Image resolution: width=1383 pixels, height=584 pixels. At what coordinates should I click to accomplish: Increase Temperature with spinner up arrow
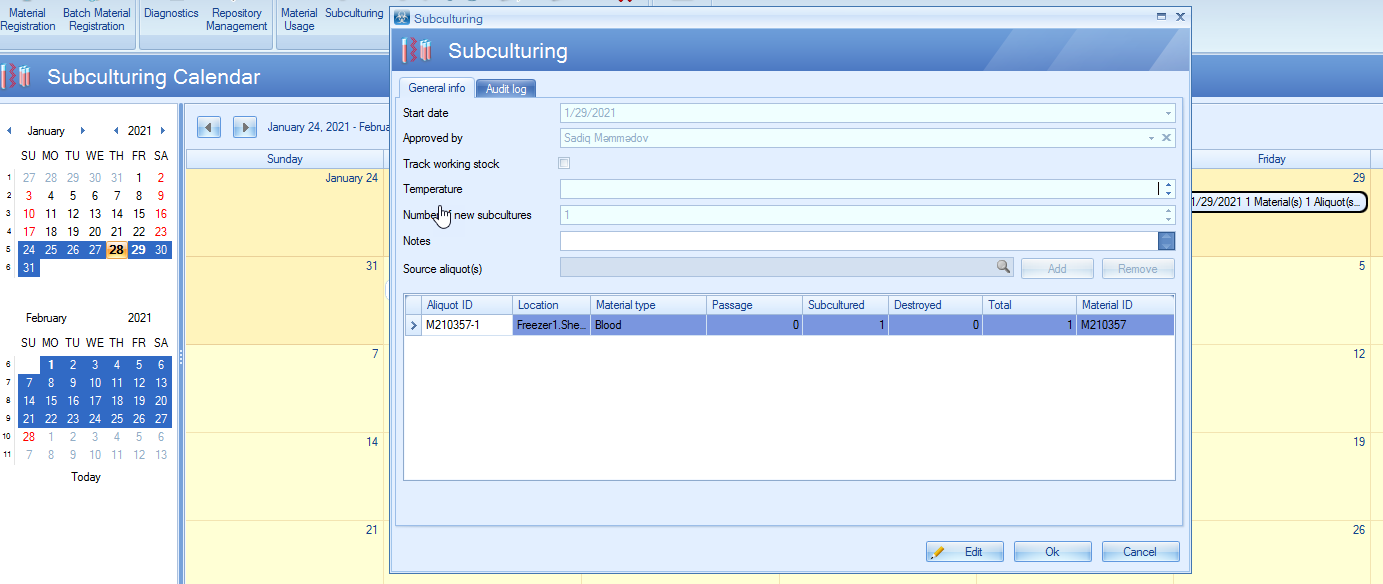click(1168, 185)
